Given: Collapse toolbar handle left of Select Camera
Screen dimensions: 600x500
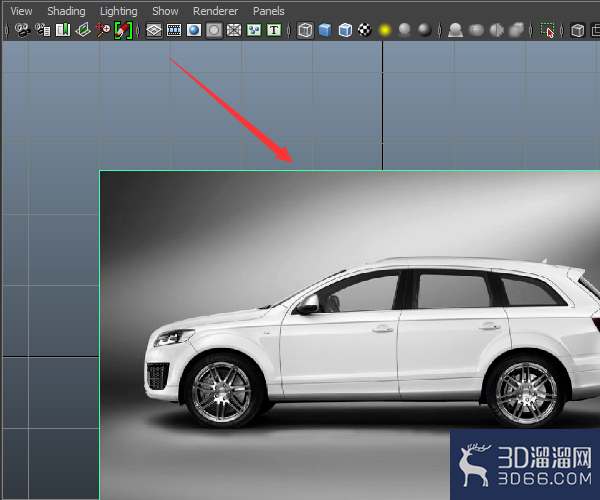Looking at the screenshot, I should (x=7, y=30).
